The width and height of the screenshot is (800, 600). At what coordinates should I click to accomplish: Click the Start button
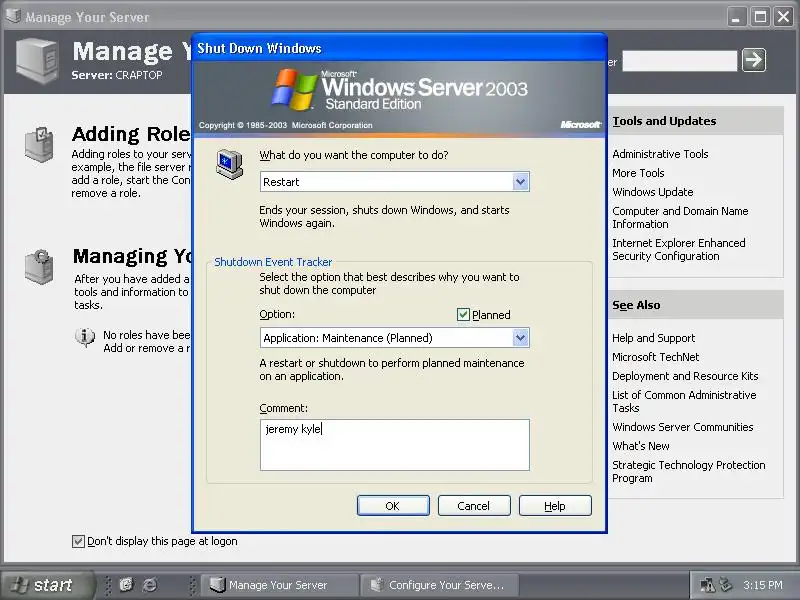[x=47, y=585]
